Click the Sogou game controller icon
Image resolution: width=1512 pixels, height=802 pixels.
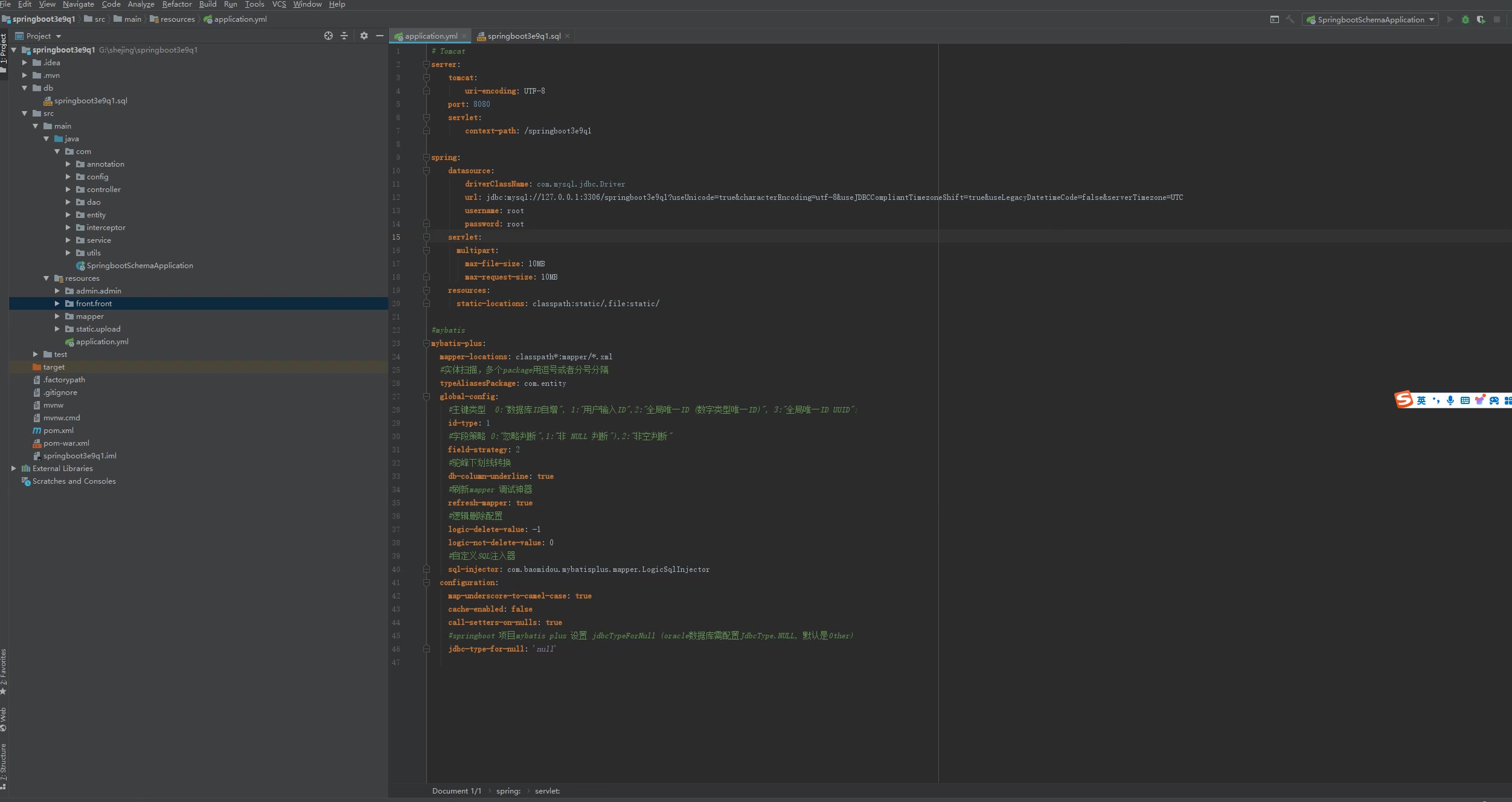1494,400
